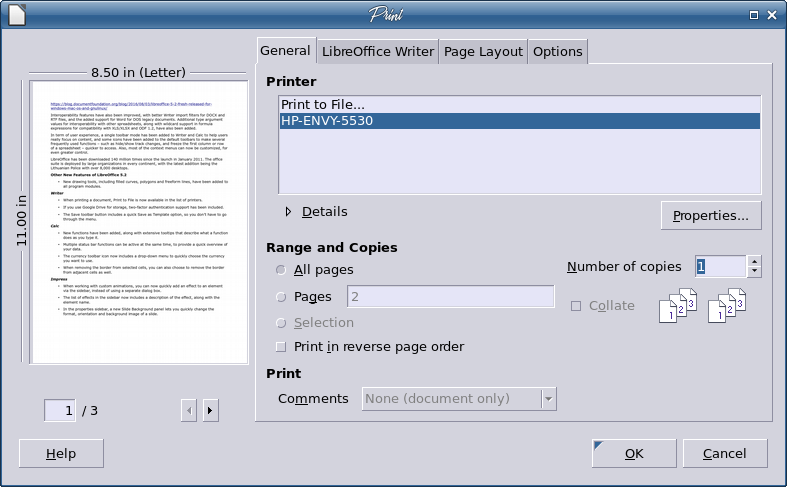Cancel the print dialog
Image resolution: width=787 pixels, height=487 pixels.
point(725,453)
